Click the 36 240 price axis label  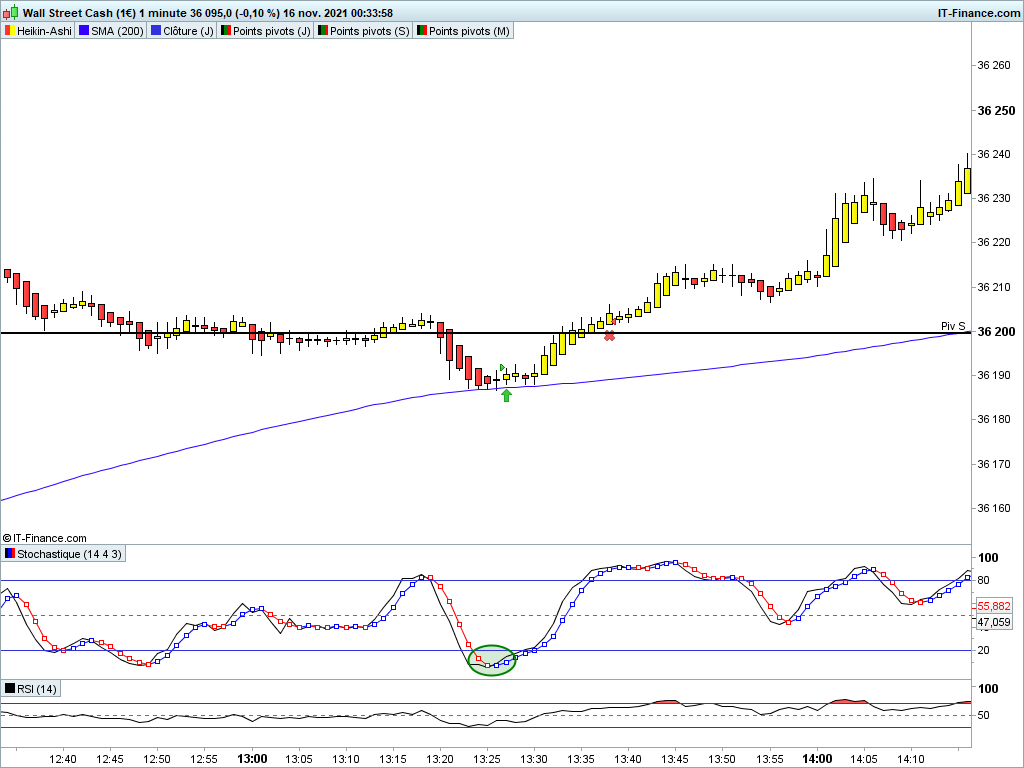pyautogui.click(x=993, y=154)
